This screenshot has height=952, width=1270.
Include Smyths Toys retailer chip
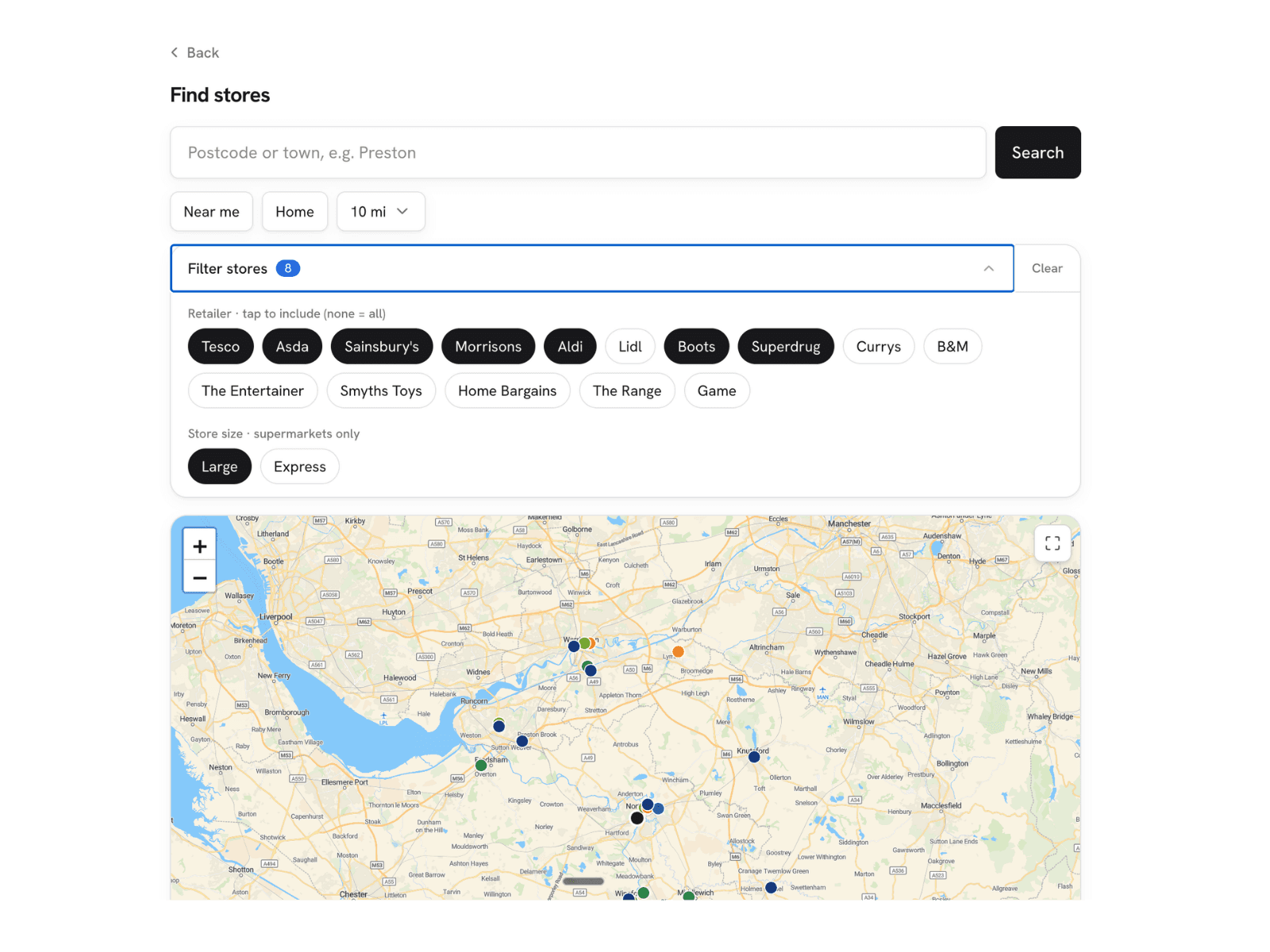tap(381, 391)
